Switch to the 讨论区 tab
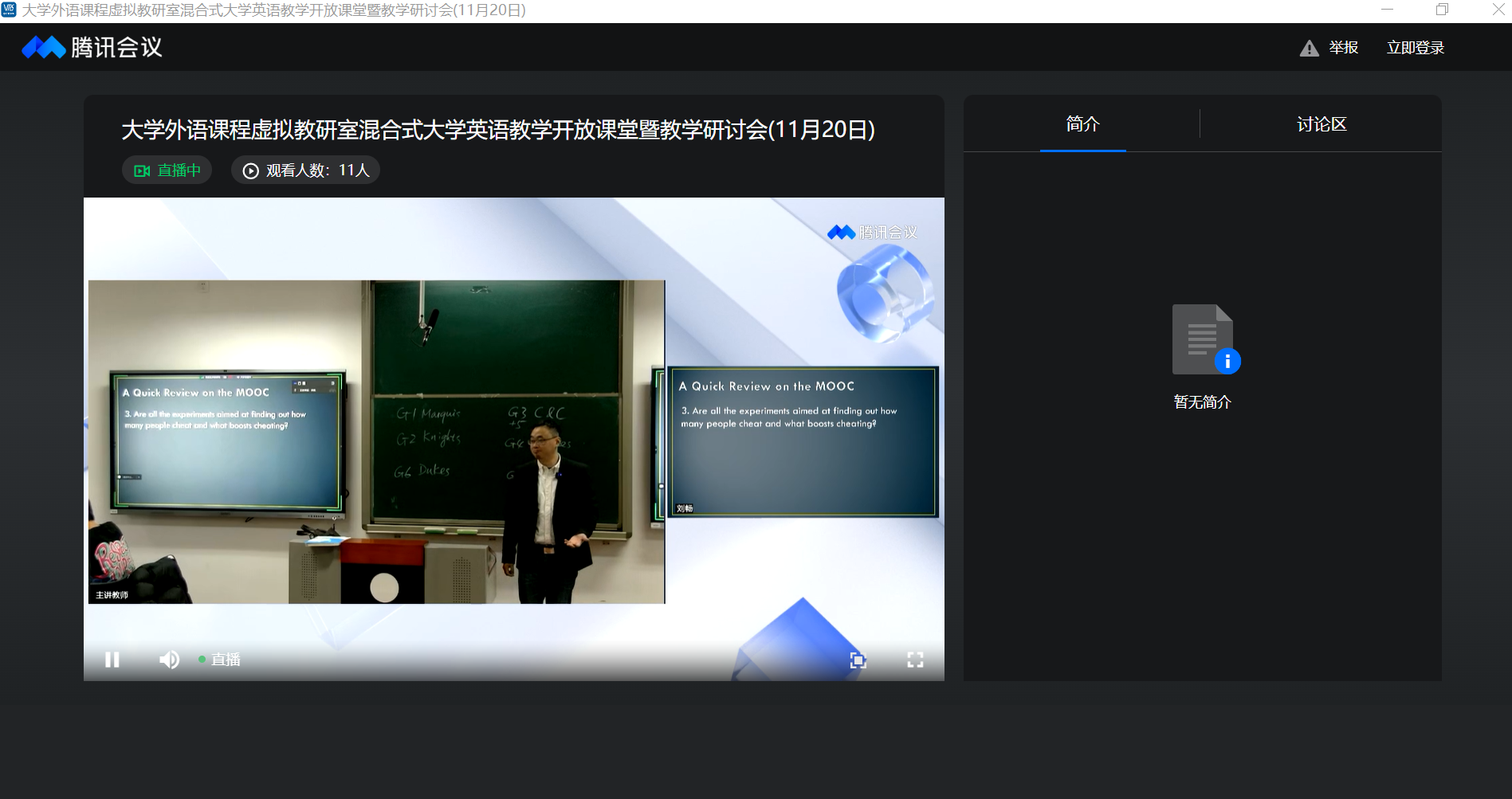 [1321, 124]
